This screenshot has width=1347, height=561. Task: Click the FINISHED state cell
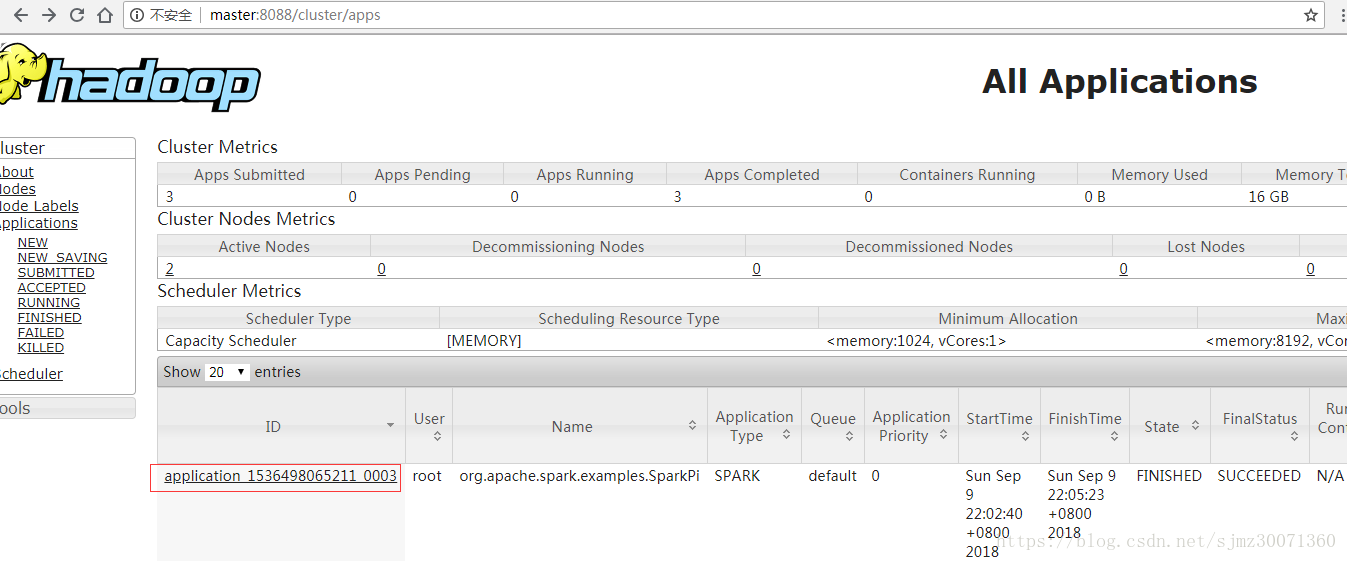coord(1169,476)
